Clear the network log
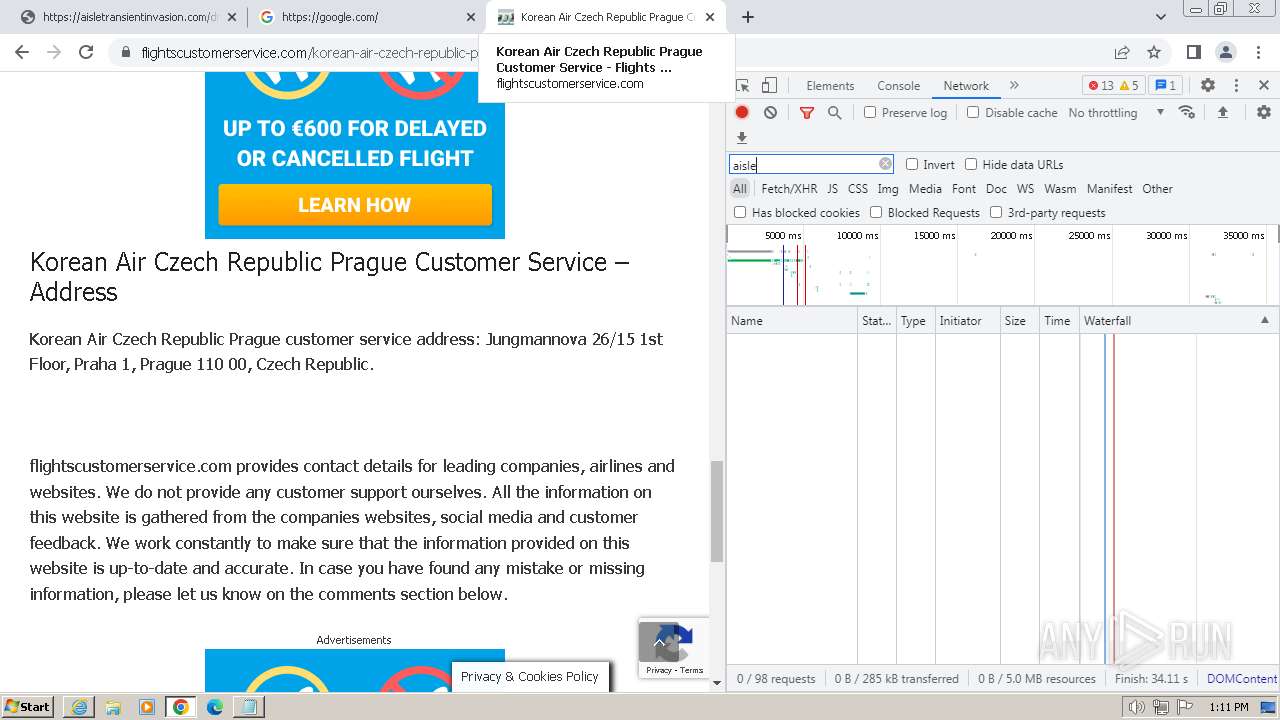This screenshot has height=720, width=1280. click(x=770, y=113)
